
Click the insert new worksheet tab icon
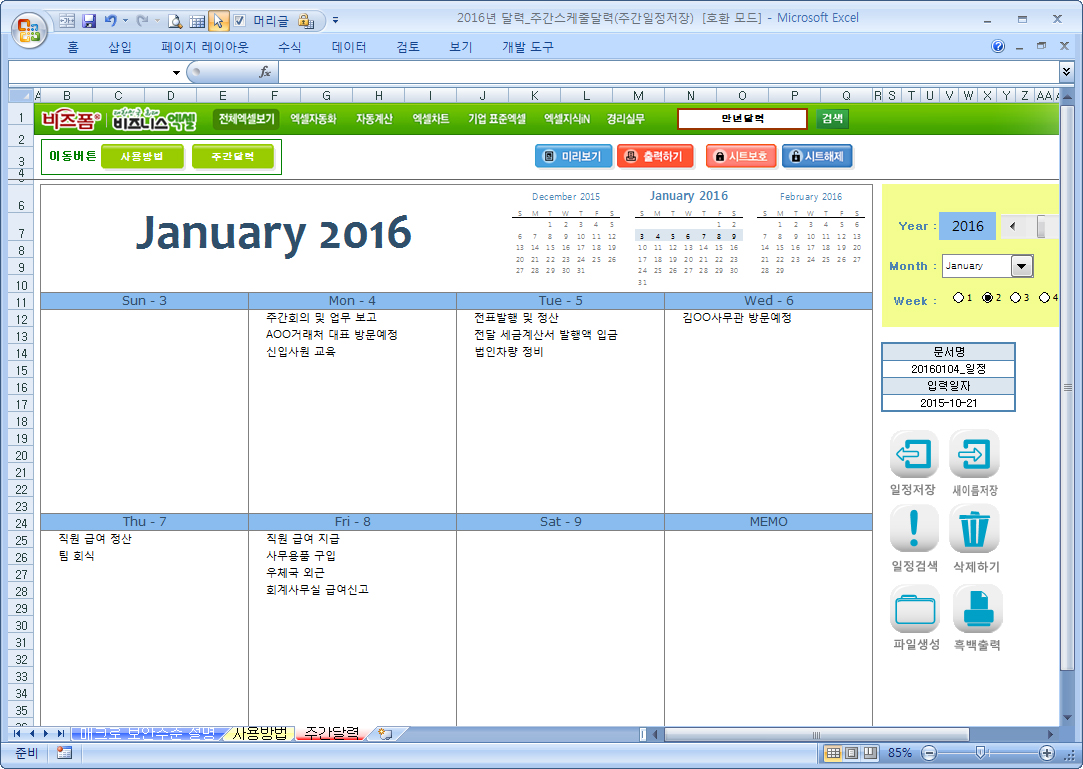point(385,734)
